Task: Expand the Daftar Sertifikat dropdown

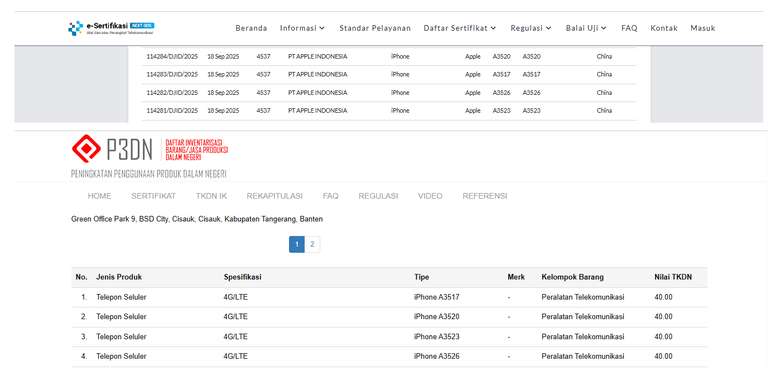Action: click(x=460, y=28)
